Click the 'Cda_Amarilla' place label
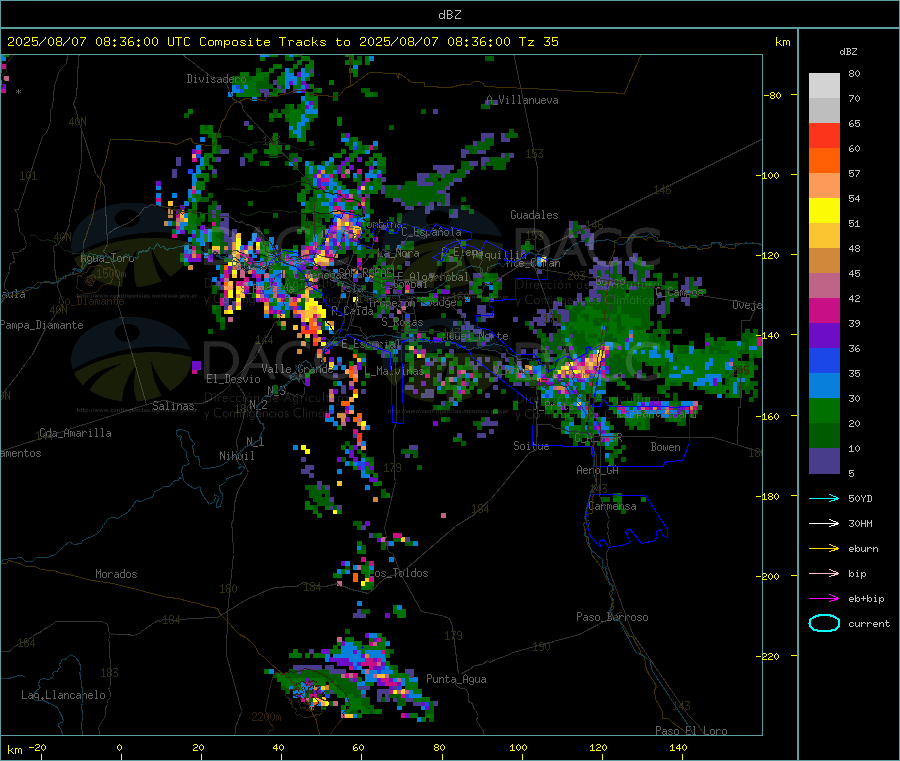Viewport: 900px width, 761px height. pyautogui.click(x=75, y=433)
